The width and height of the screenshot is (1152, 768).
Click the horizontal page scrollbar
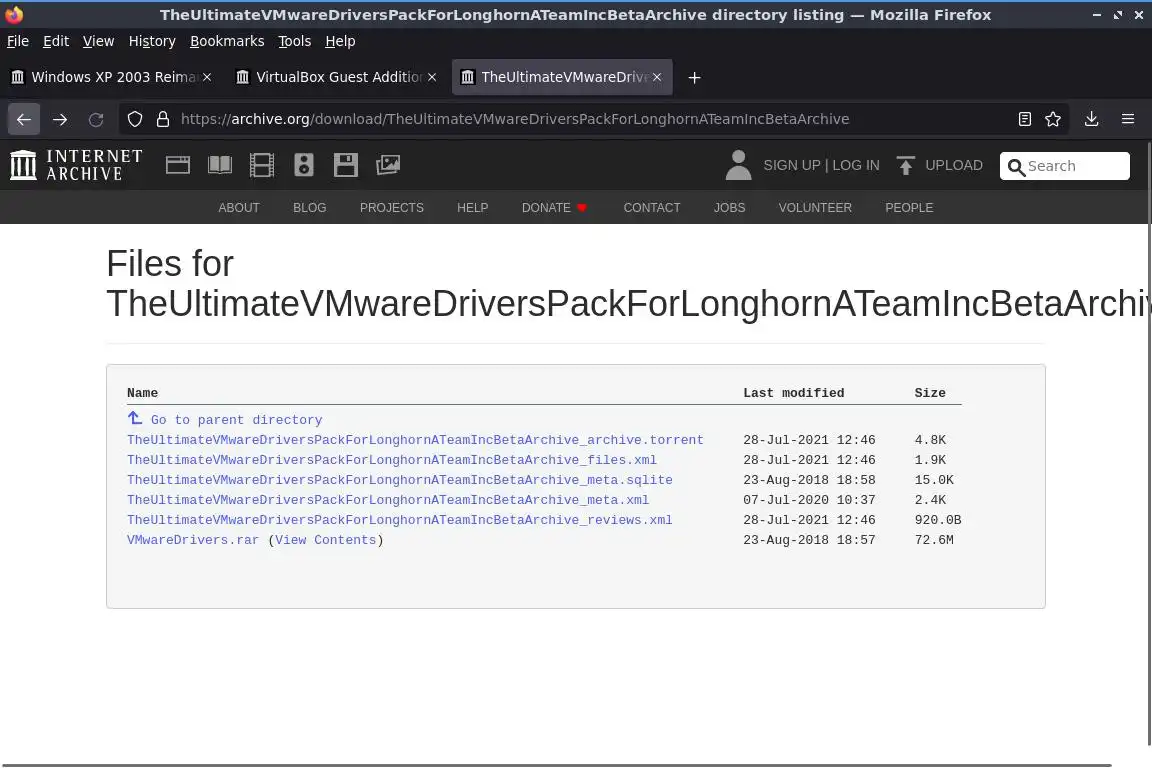click(558, 765)
